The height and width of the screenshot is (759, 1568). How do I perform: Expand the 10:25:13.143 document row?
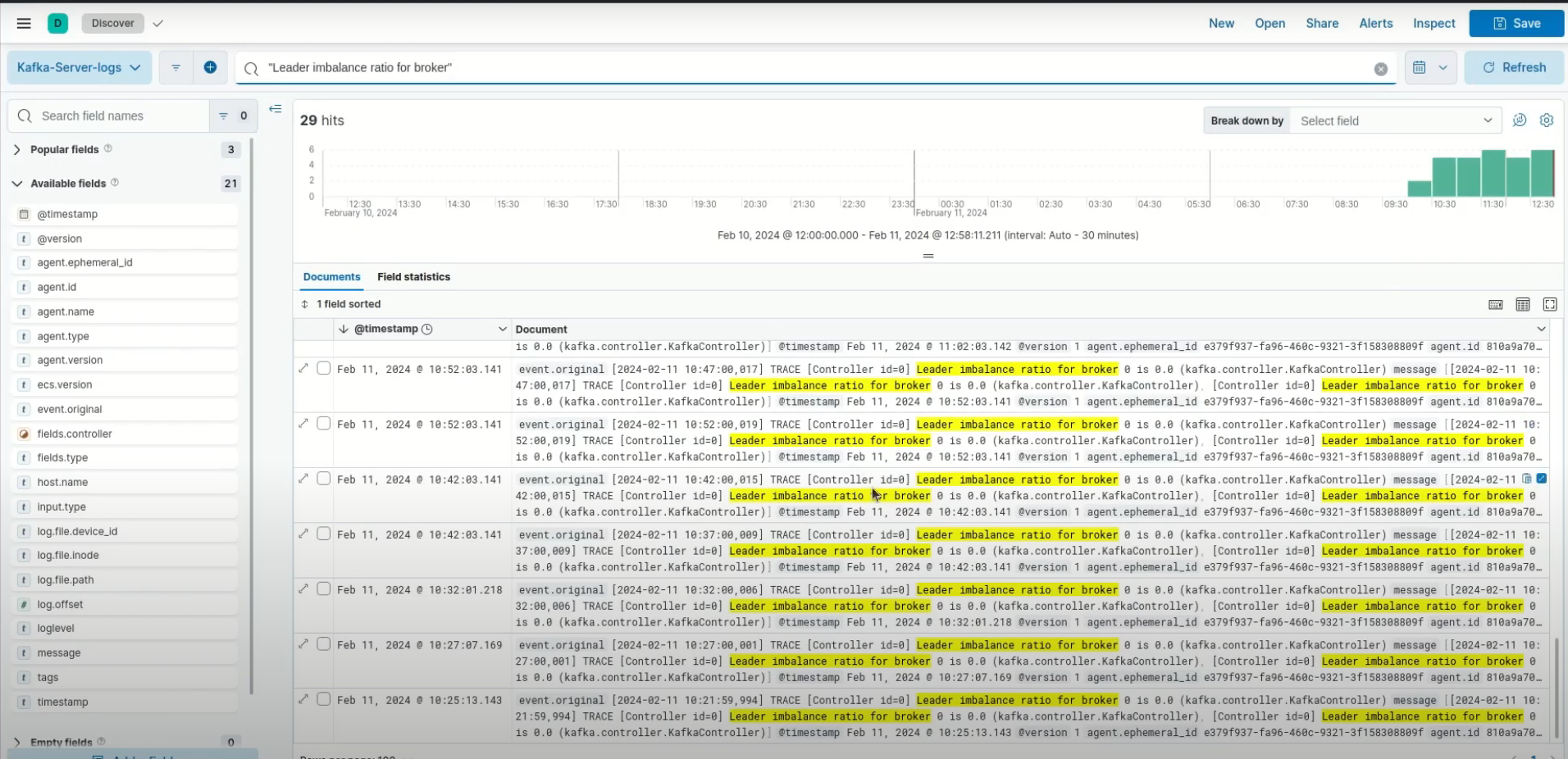[x=303, y=698]
